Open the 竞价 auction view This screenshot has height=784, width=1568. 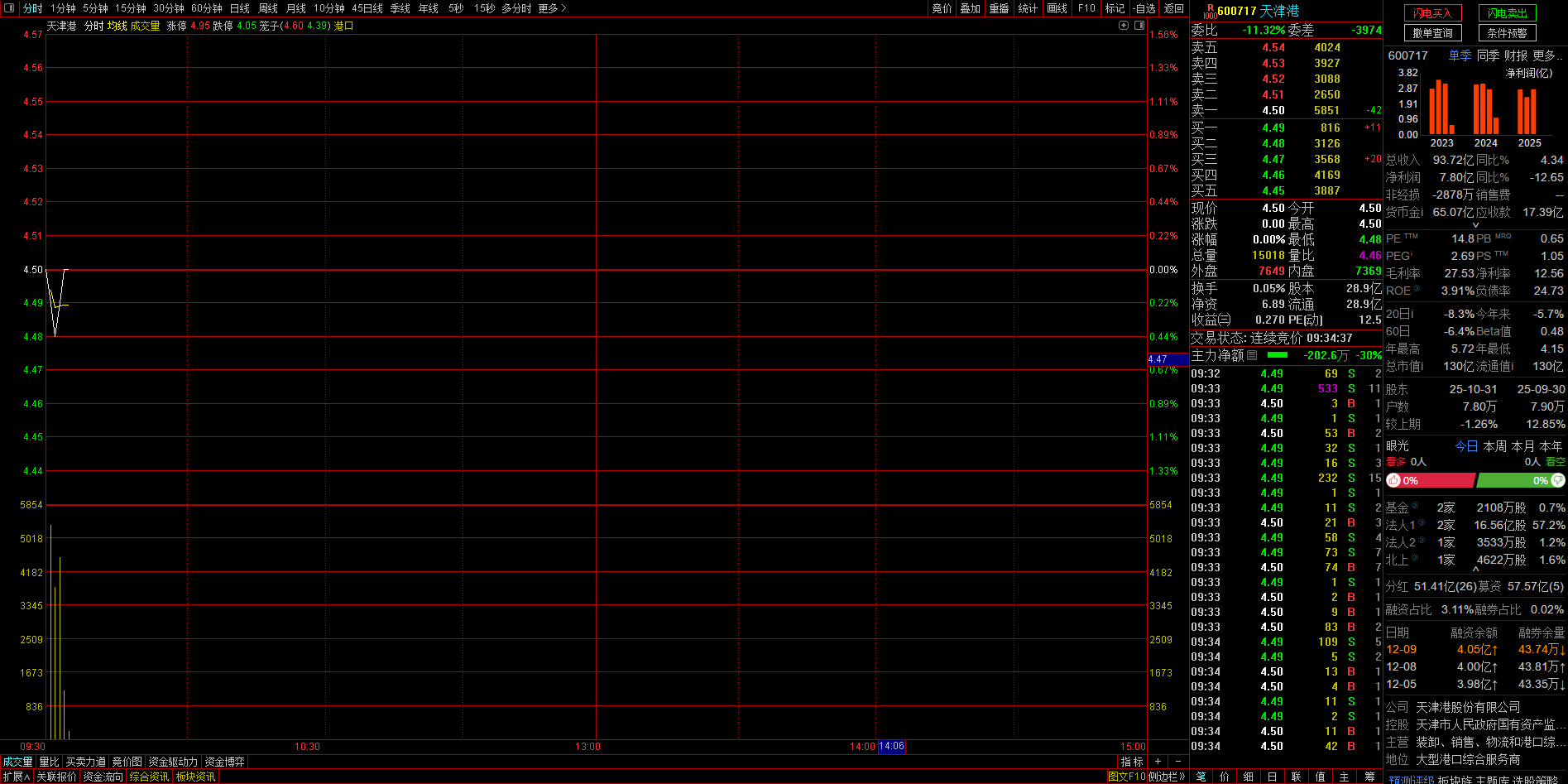pos(942,8)
